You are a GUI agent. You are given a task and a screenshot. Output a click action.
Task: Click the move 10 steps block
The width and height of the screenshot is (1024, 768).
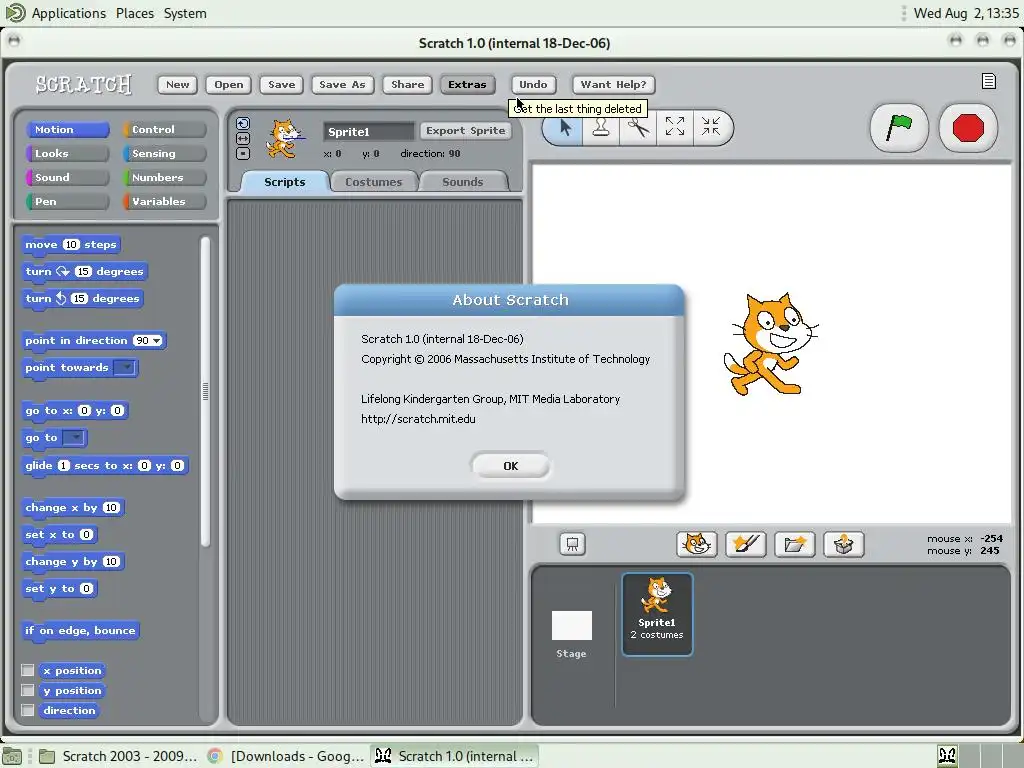pos(71,244)
